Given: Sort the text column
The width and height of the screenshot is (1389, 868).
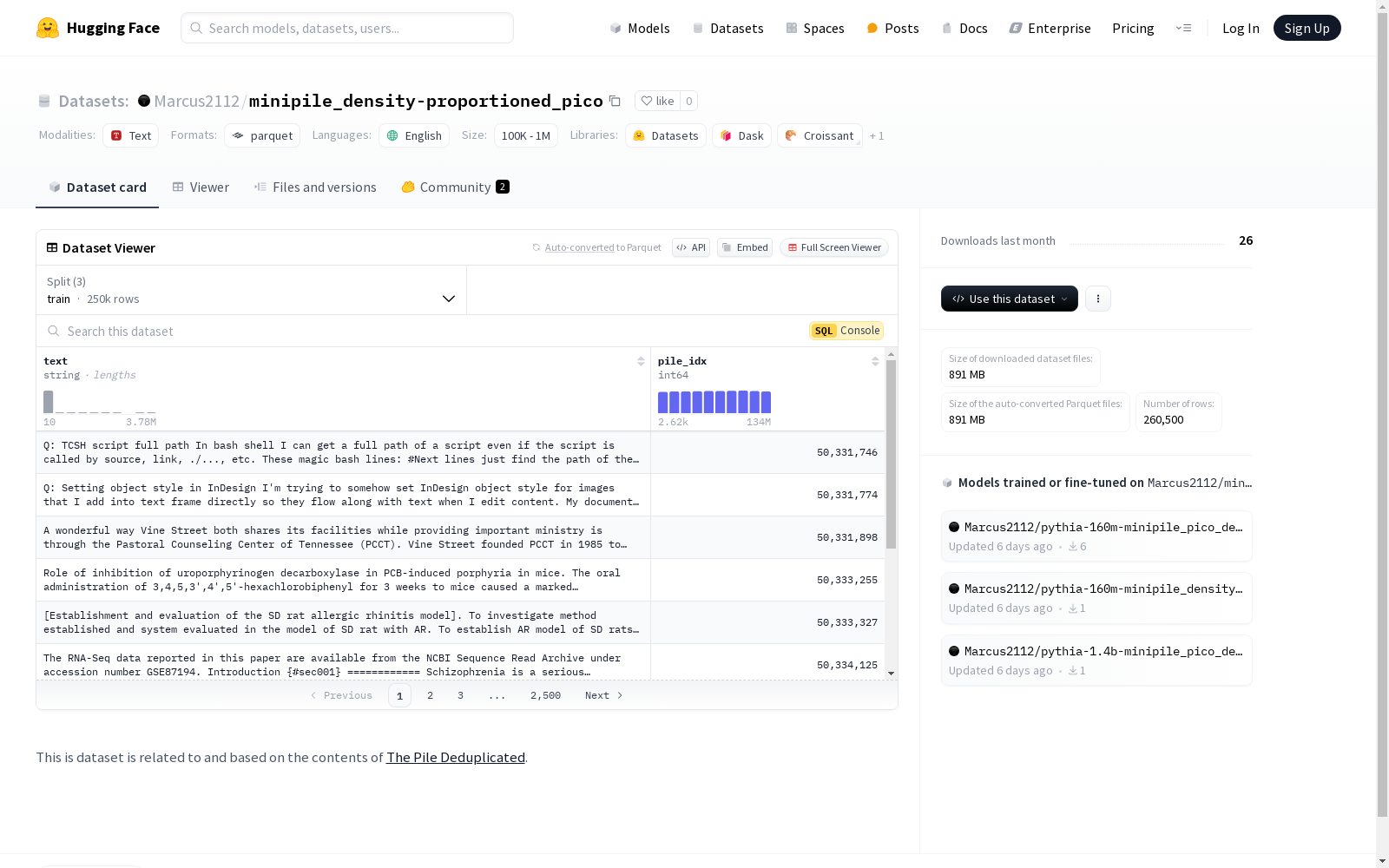Looking at the screenshot, I should pos(641,361).
